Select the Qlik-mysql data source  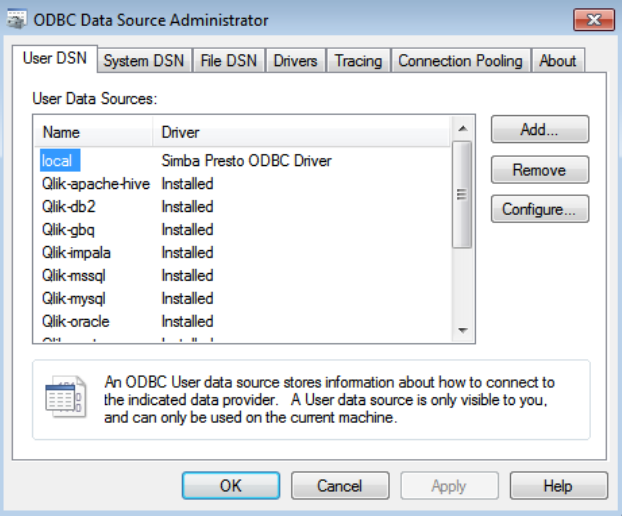click(74, 299)
